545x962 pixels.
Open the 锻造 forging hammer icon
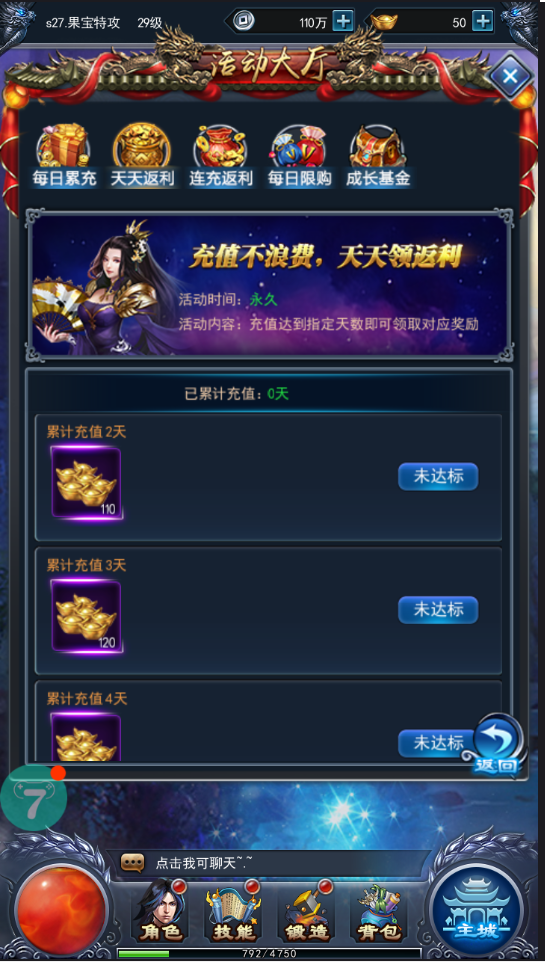tap(307, 910)
